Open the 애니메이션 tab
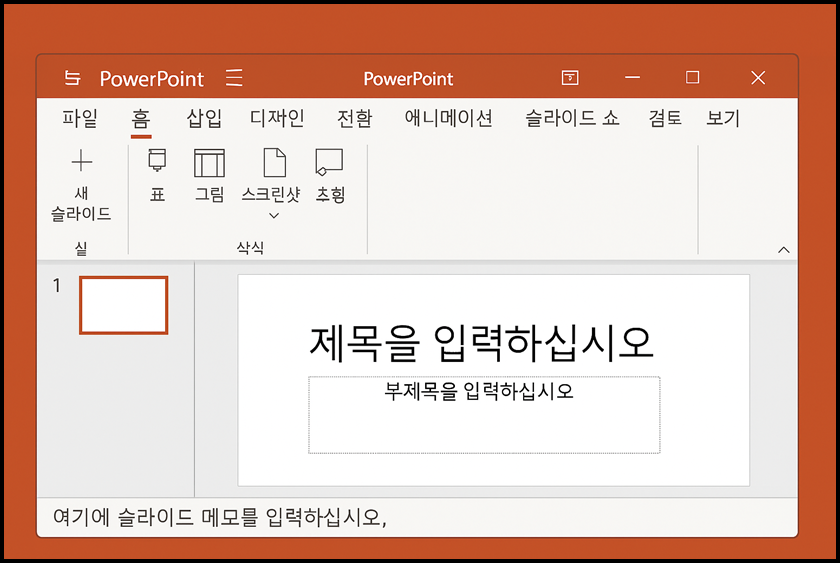Viewport: 840px width, 563px height. tap(448, 118)
